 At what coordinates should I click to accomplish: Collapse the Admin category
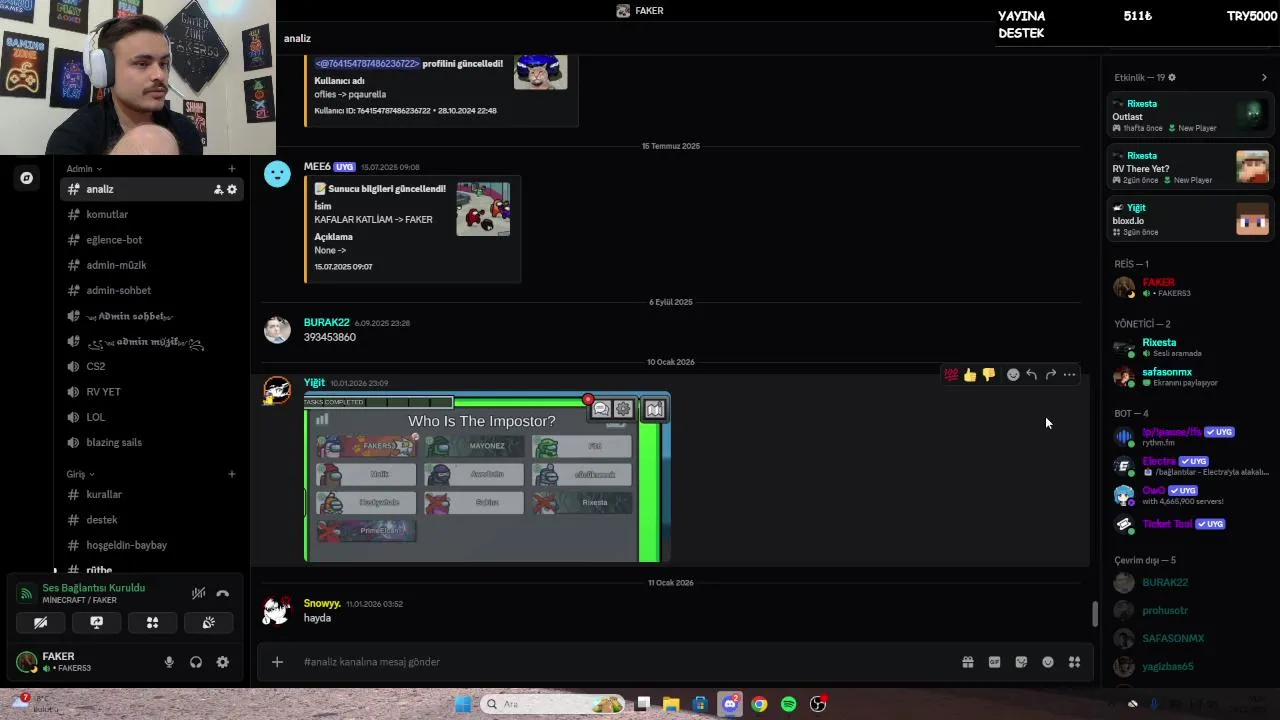pos(84,169)
